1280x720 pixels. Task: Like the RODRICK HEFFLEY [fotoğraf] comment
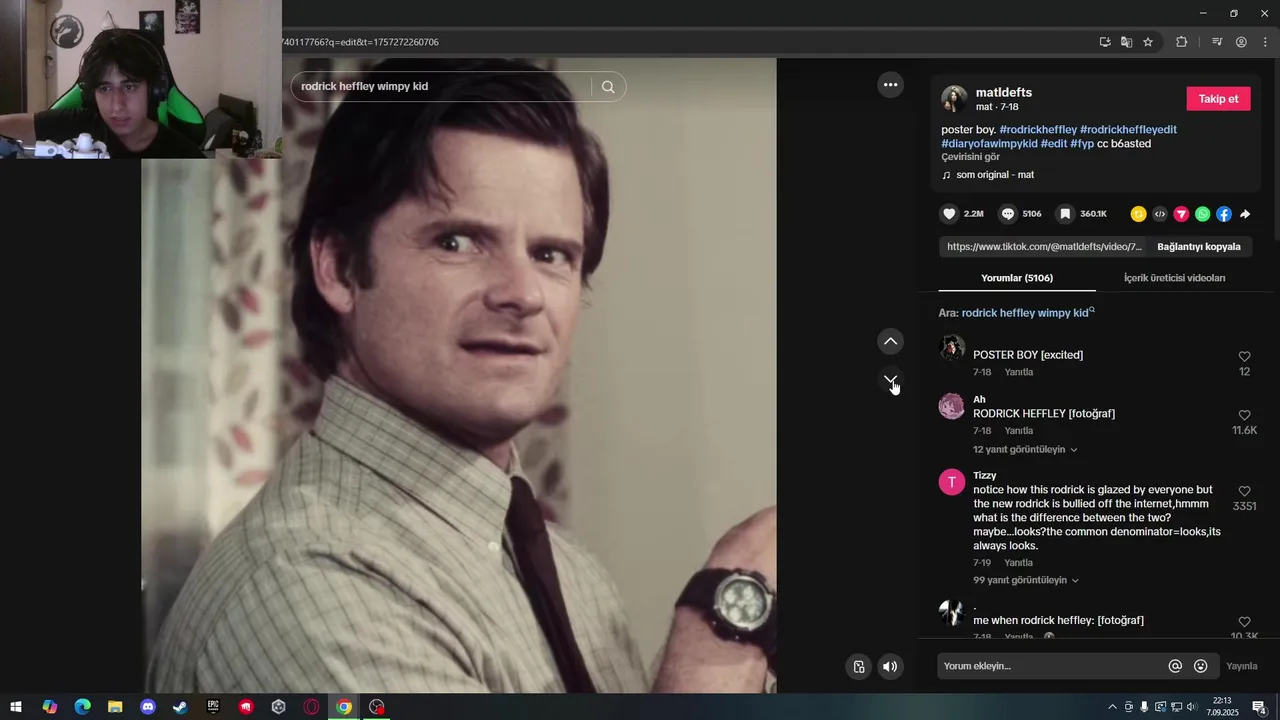click(x=1245, y=415)
